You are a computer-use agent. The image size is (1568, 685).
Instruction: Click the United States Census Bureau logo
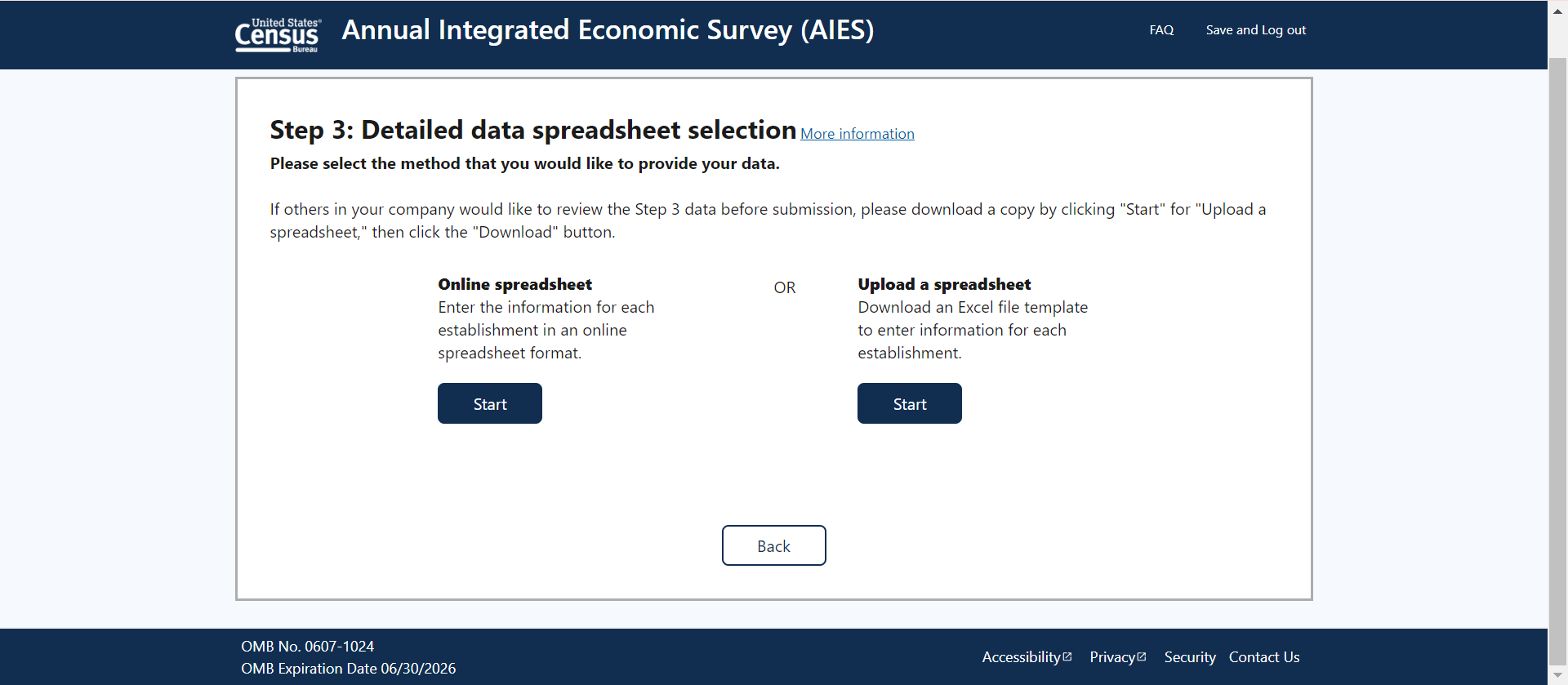(x=278, y=35)
